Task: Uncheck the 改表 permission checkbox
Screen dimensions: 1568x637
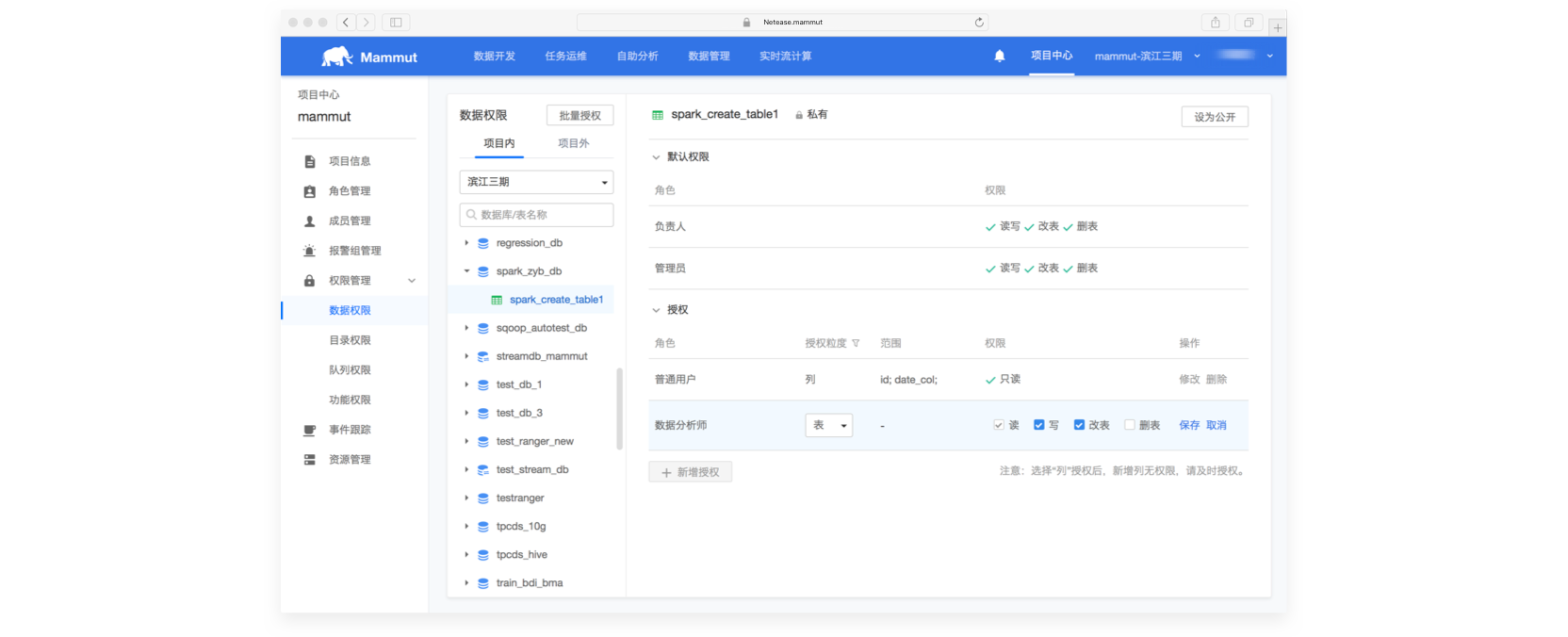Action: (1079, 425)
